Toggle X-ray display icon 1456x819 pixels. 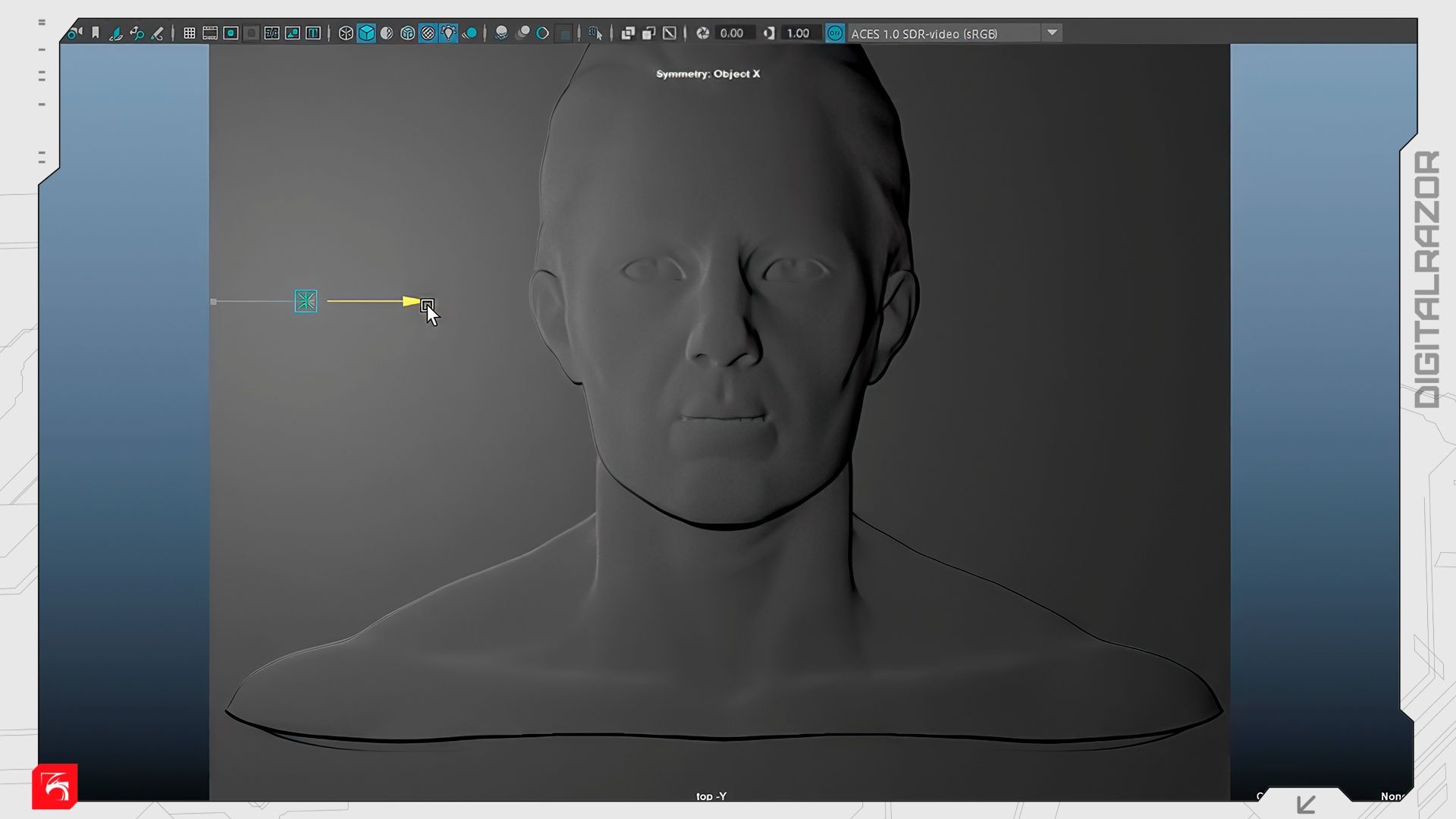pos(628,33)
